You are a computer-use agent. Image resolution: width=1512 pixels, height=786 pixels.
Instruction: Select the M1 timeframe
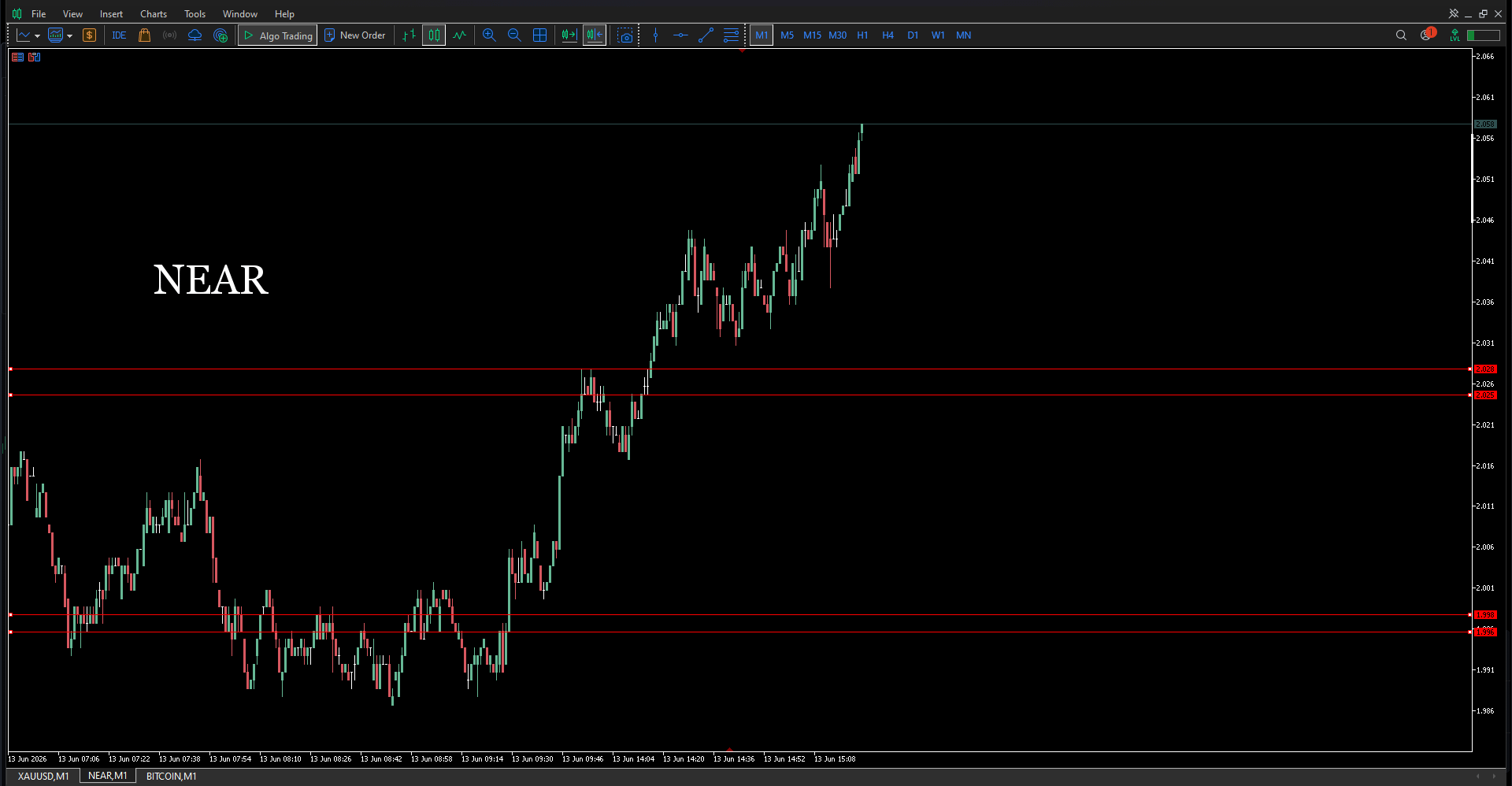pos(762,35)
